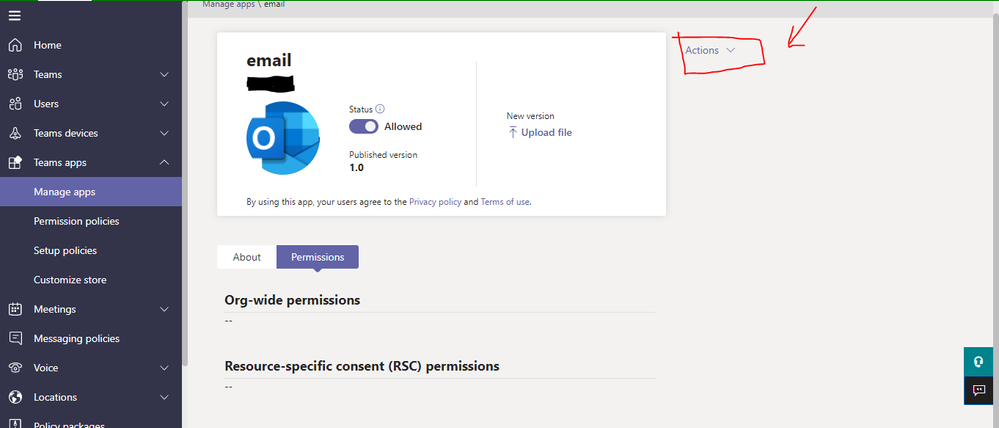Expand the Teams devices chevron
The width and height of the screenshot is (999, 428).
[x=164, y=133]
